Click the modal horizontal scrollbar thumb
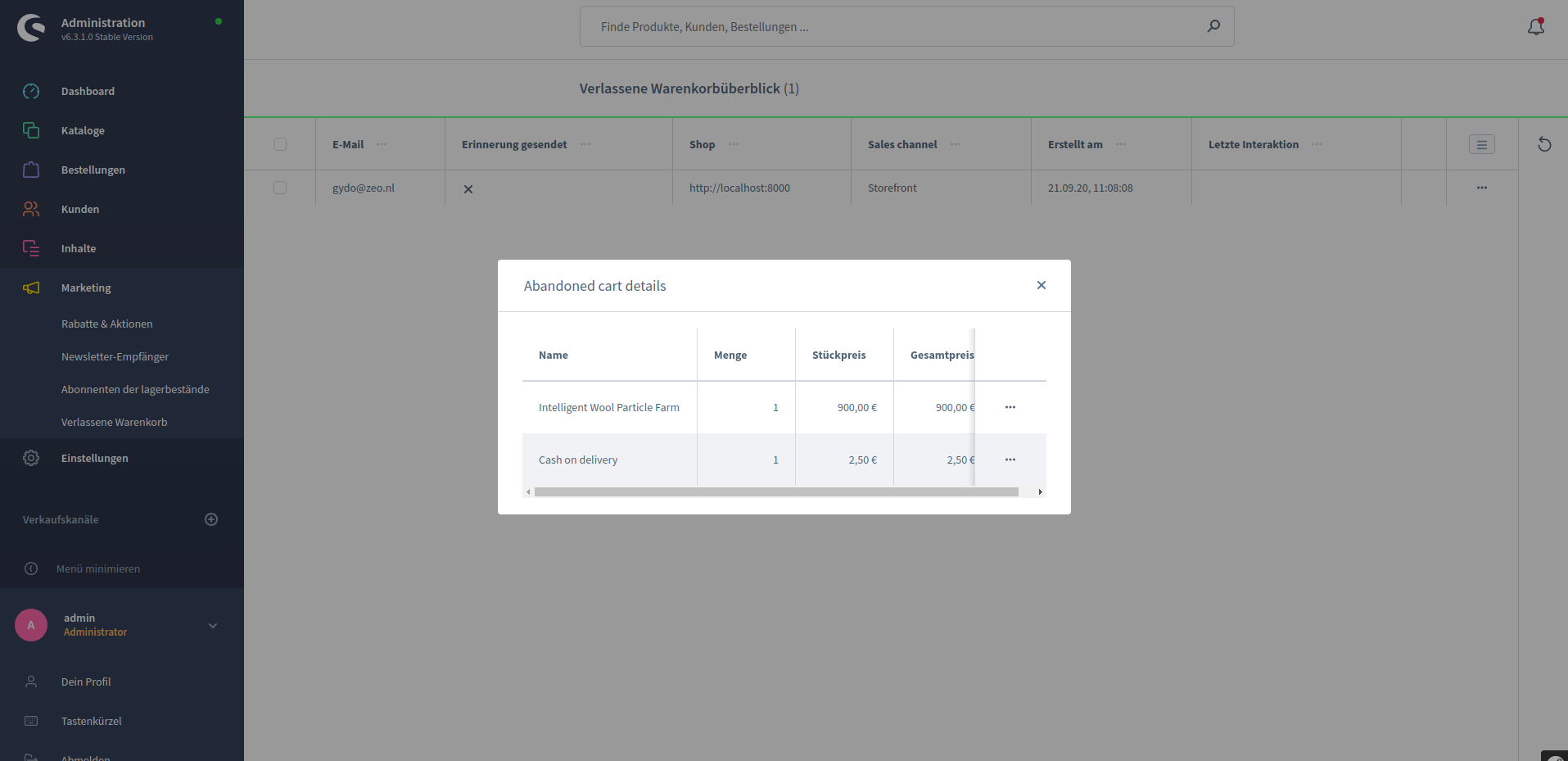 click(x=776, y=491)
